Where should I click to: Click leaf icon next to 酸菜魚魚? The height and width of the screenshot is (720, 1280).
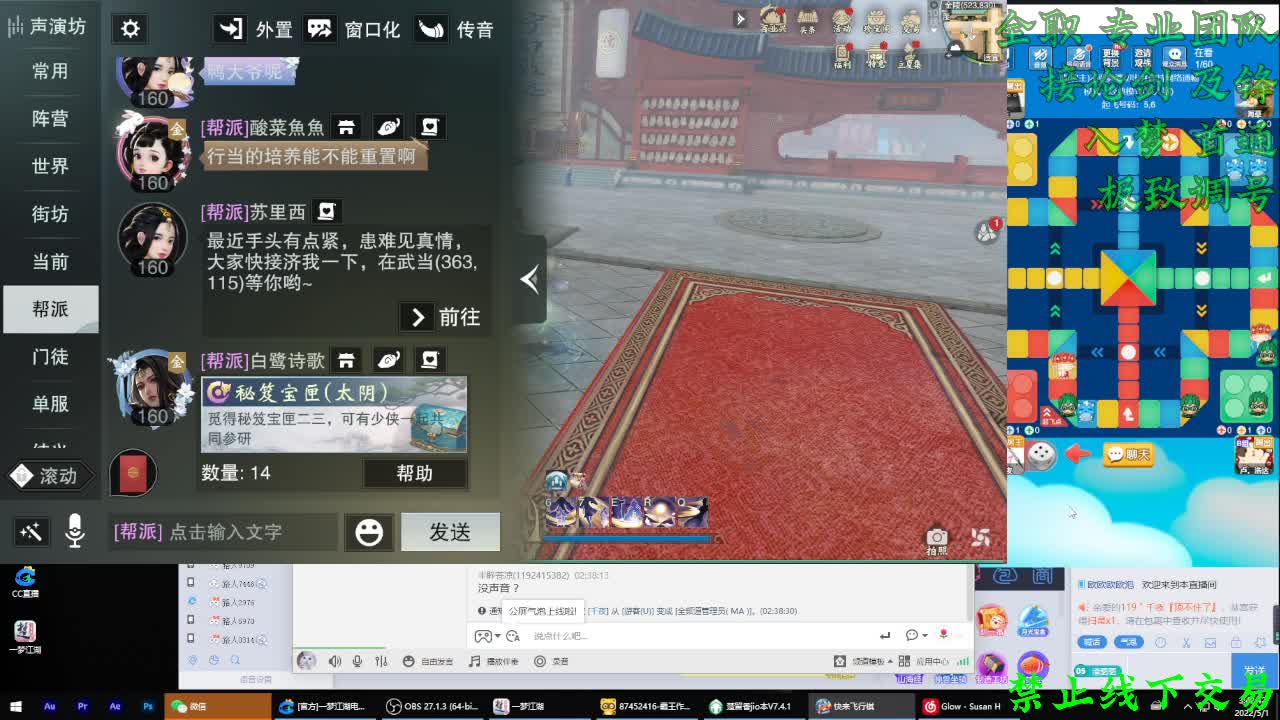[388, 127]
